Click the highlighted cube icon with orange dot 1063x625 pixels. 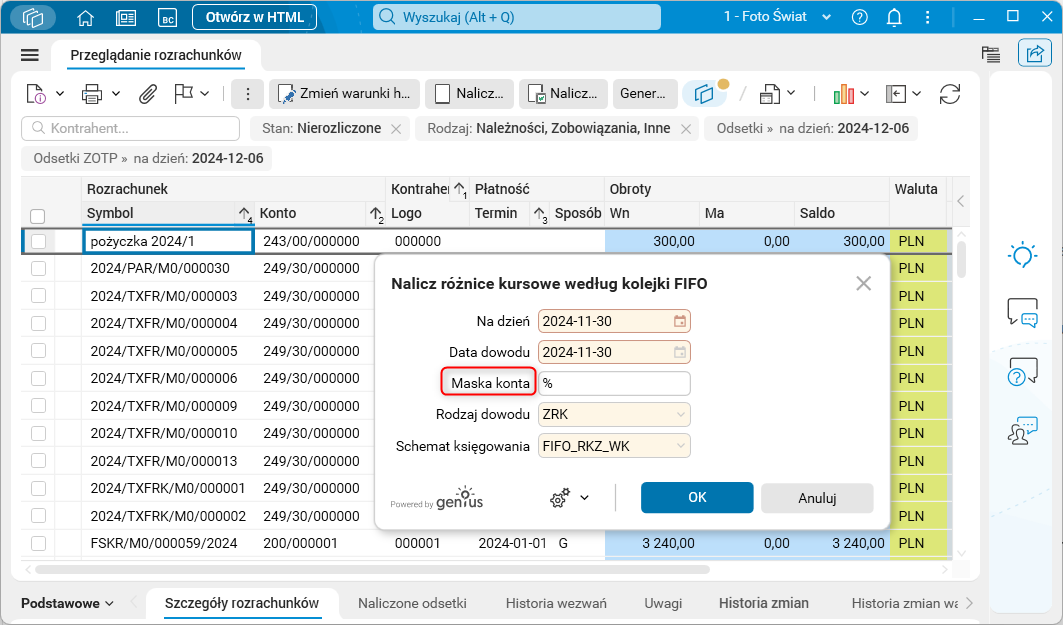click(706, 94)
